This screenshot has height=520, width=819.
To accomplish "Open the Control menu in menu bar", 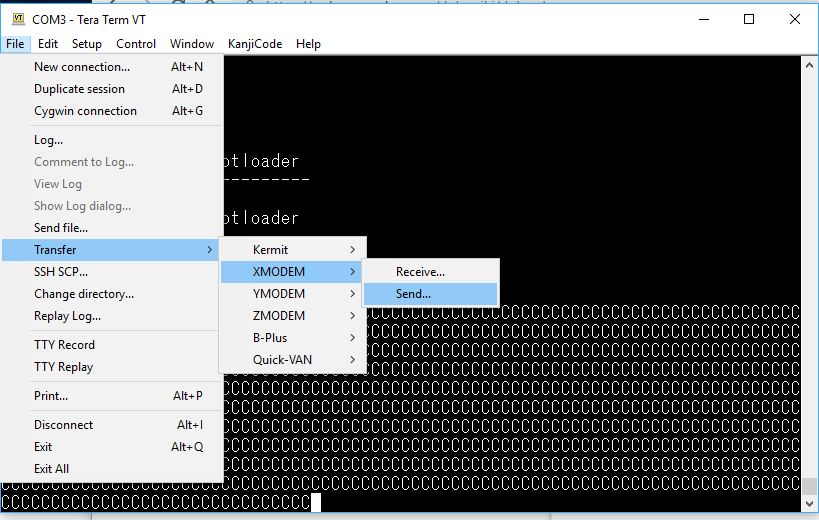I will (136, 44).
